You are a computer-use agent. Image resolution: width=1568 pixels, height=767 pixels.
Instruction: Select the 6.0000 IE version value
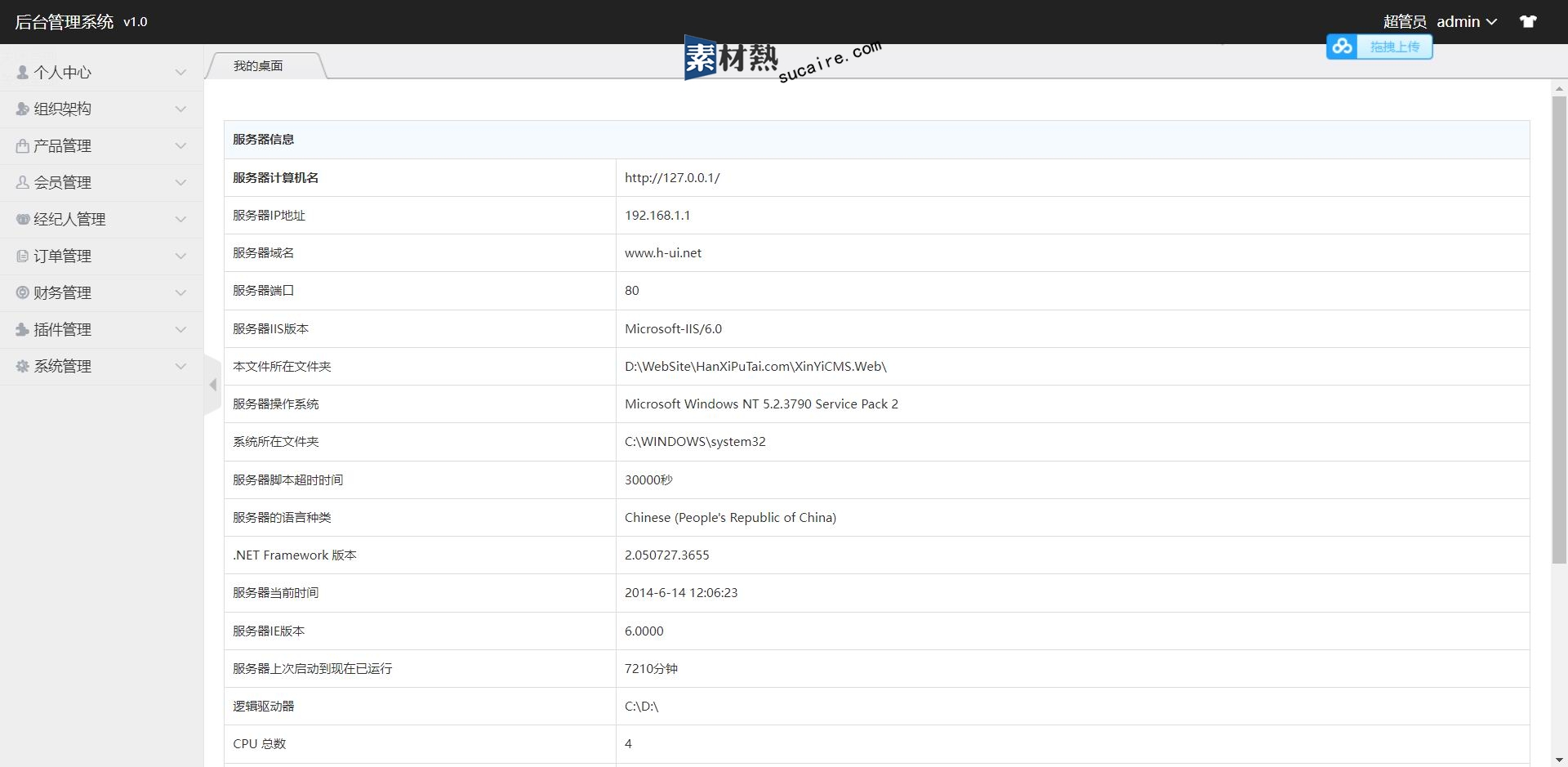[644, 631]
